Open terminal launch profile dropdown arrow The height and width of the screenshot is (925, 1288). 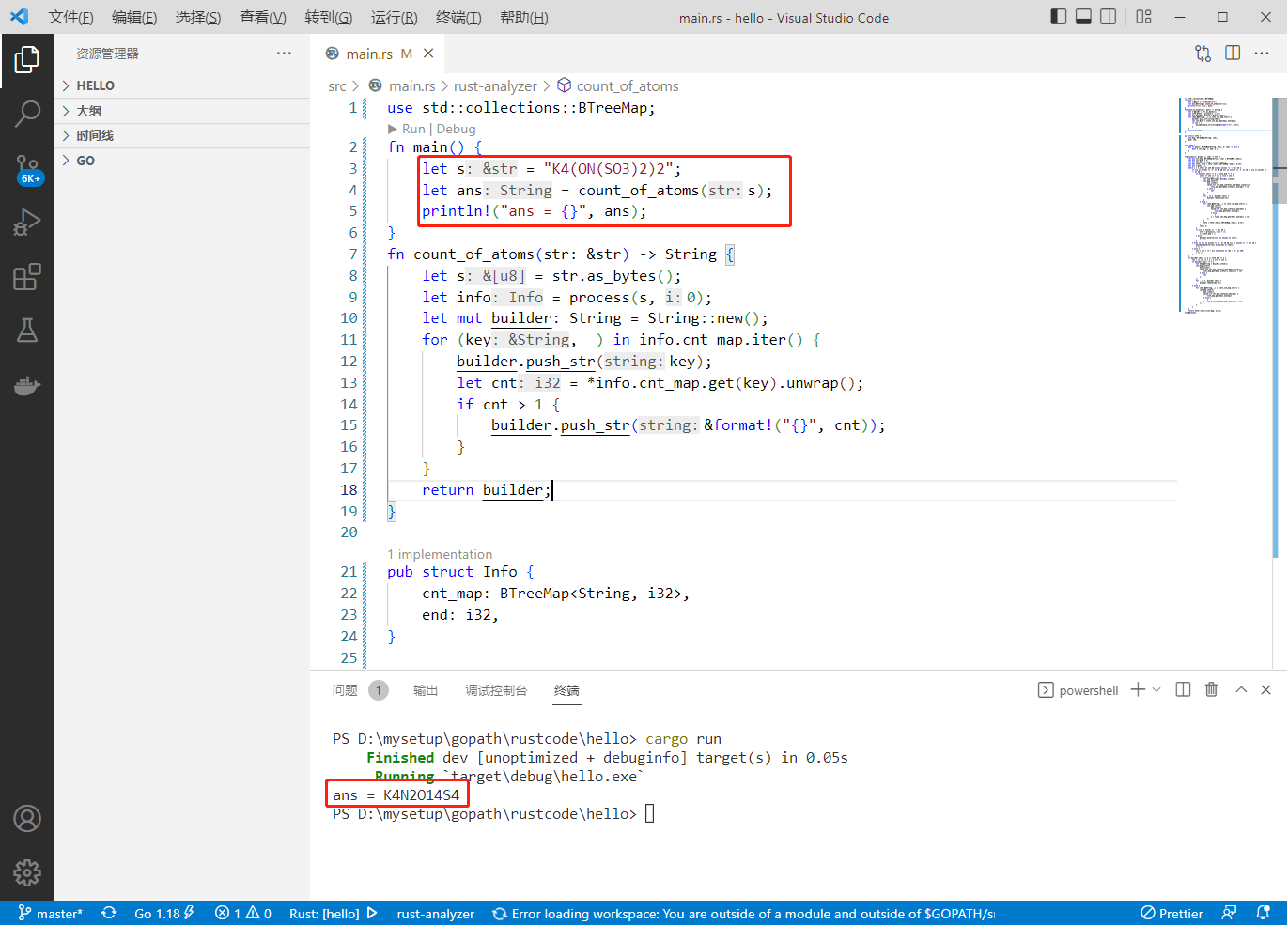pos(1156,689)
